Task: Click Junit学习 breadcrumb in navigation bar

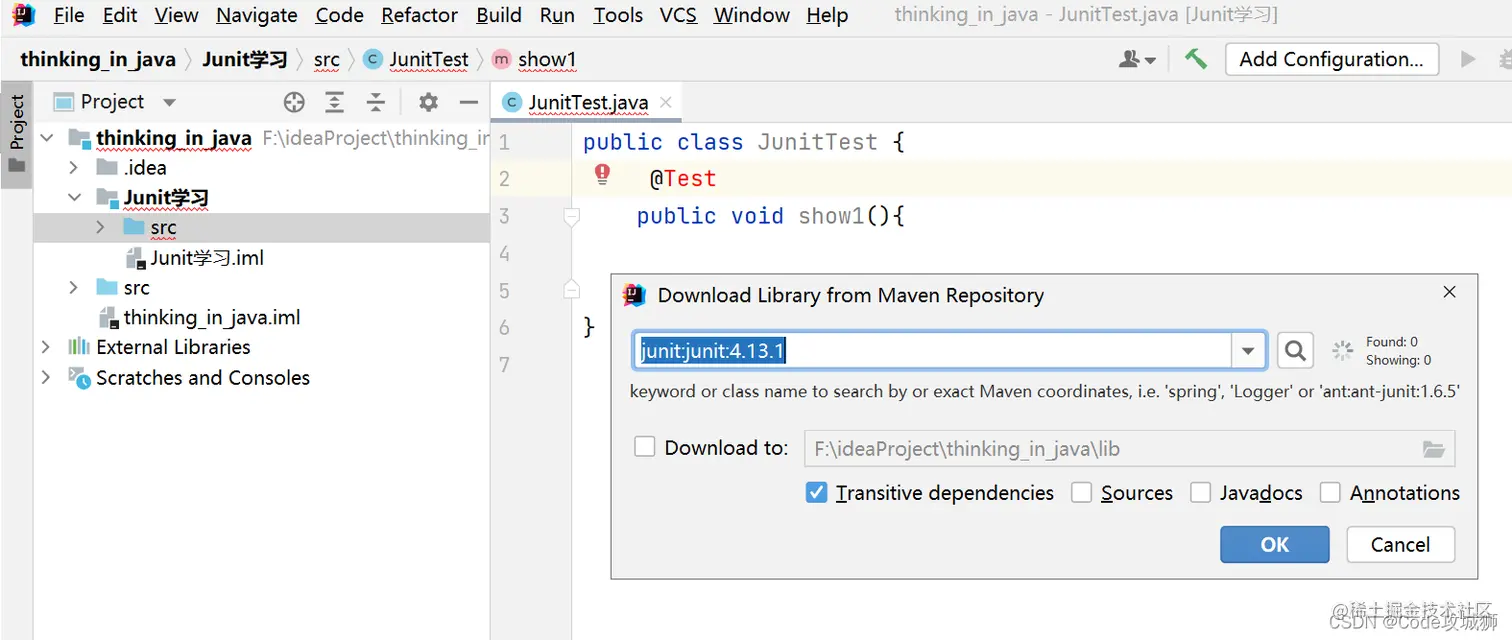Action: pyautogui.click(x=245, y=59)
